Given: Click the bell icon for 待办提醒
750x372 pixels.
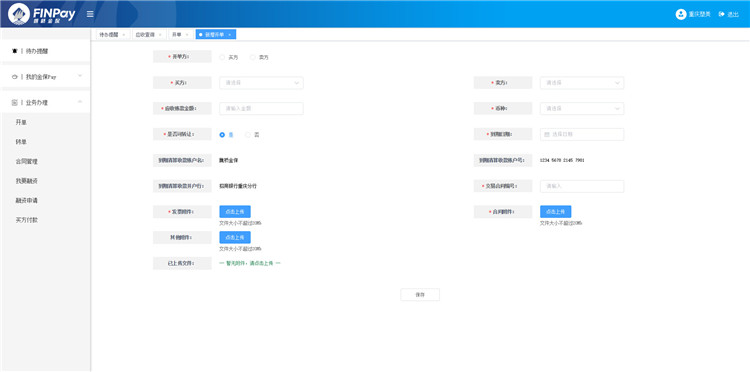Looking at the screenshot, I should click(14, 51).
